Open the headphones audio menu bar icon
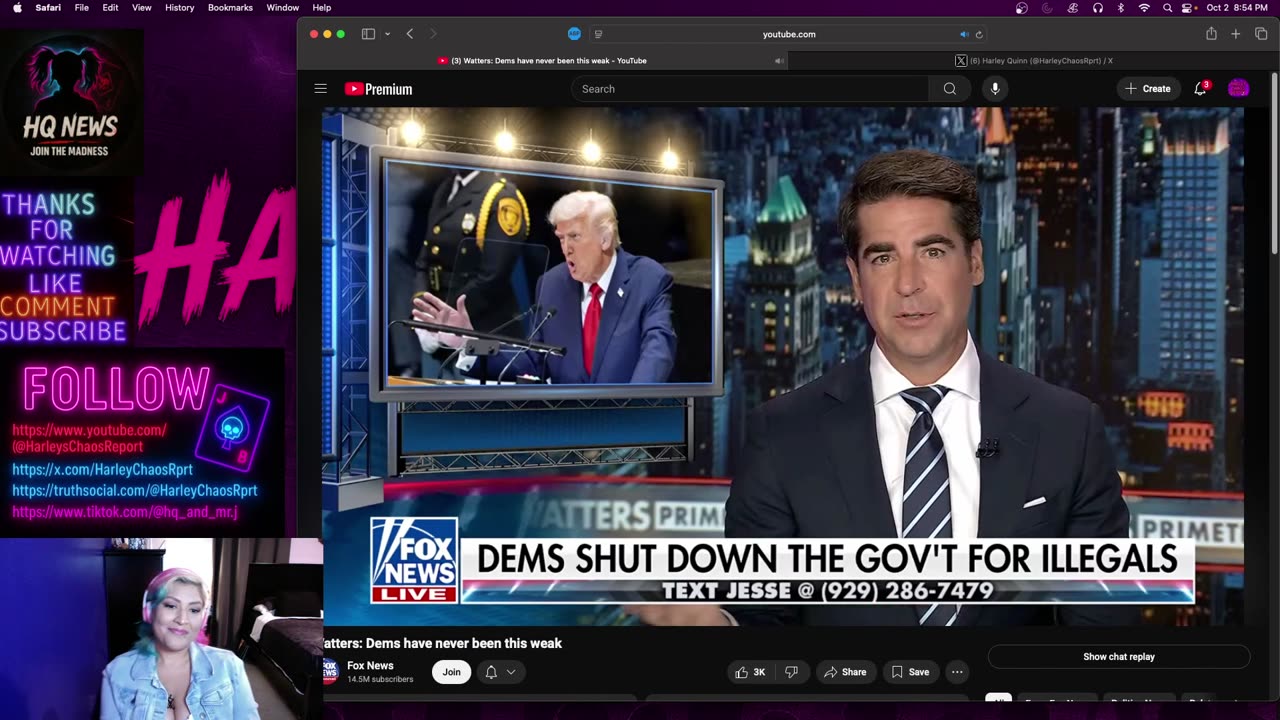The height and width of the screenshot is (720, 1280). [x=1097, y=8]
